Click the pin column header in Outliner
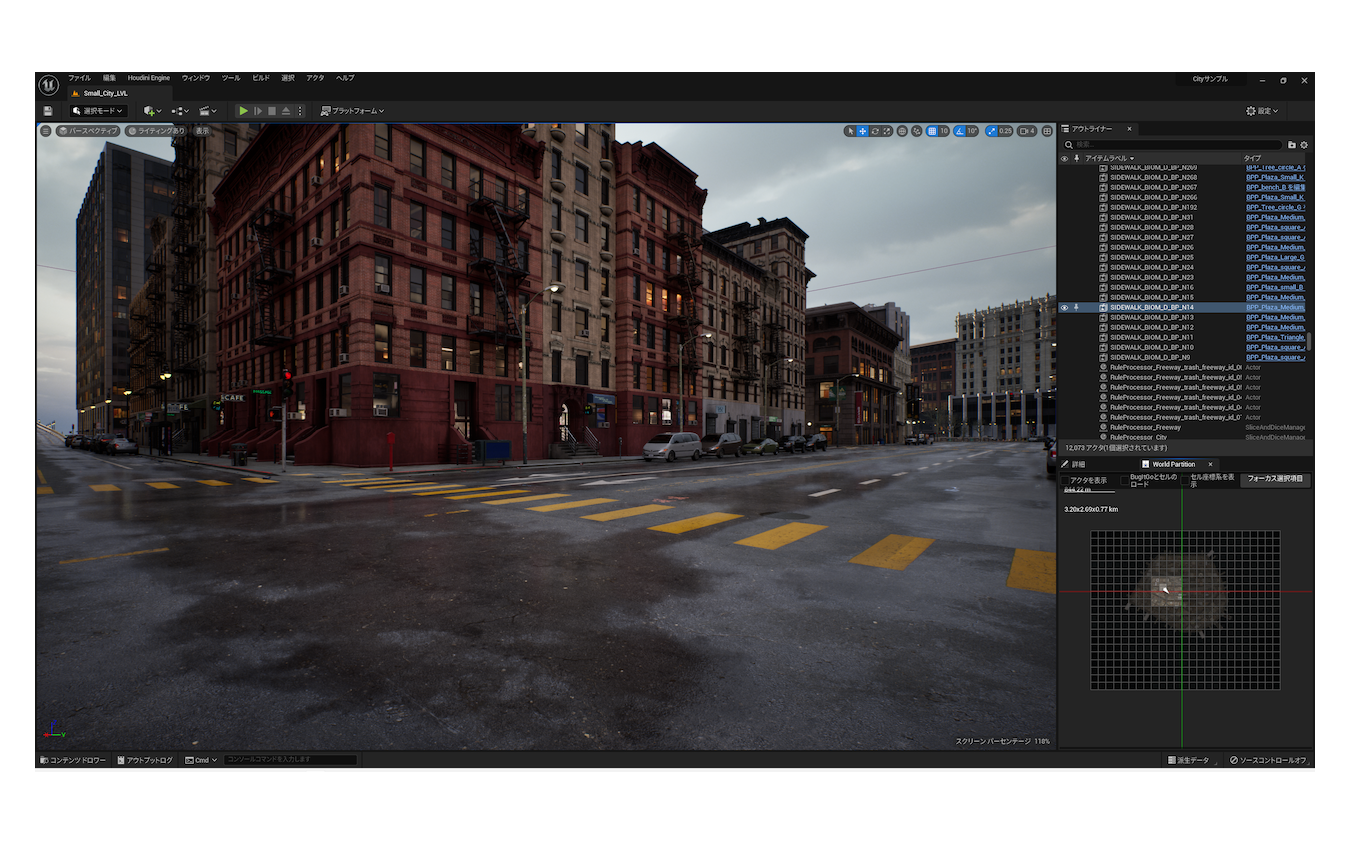The width and height of the screenshot is (1350, 844). tap(1076, 158)
